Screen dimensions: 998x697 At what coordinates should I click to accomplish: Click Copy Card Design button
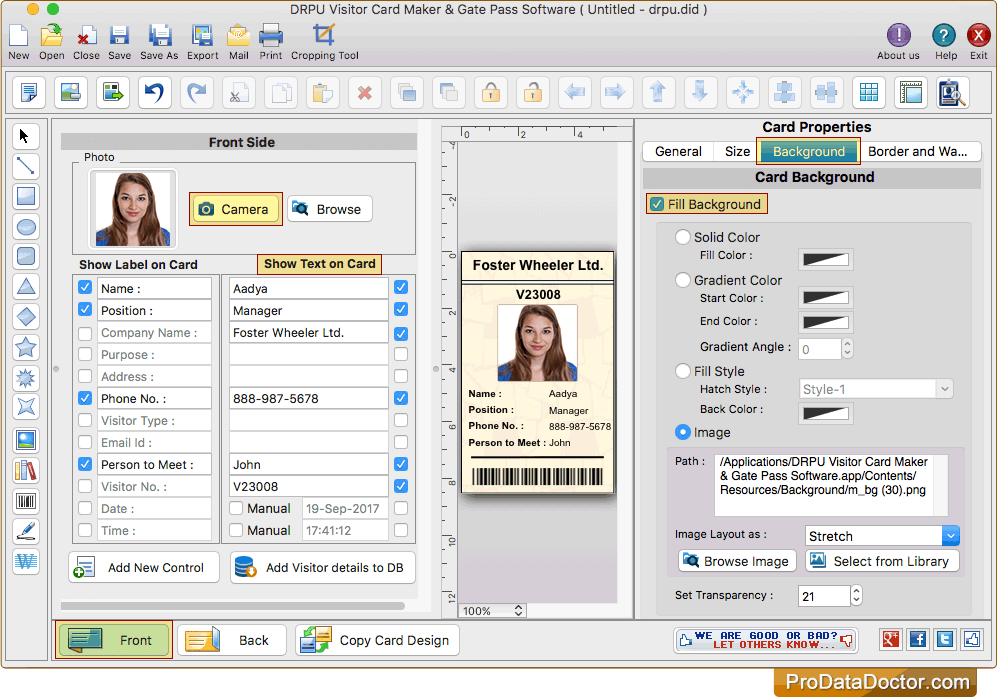[x=377, y=640]
